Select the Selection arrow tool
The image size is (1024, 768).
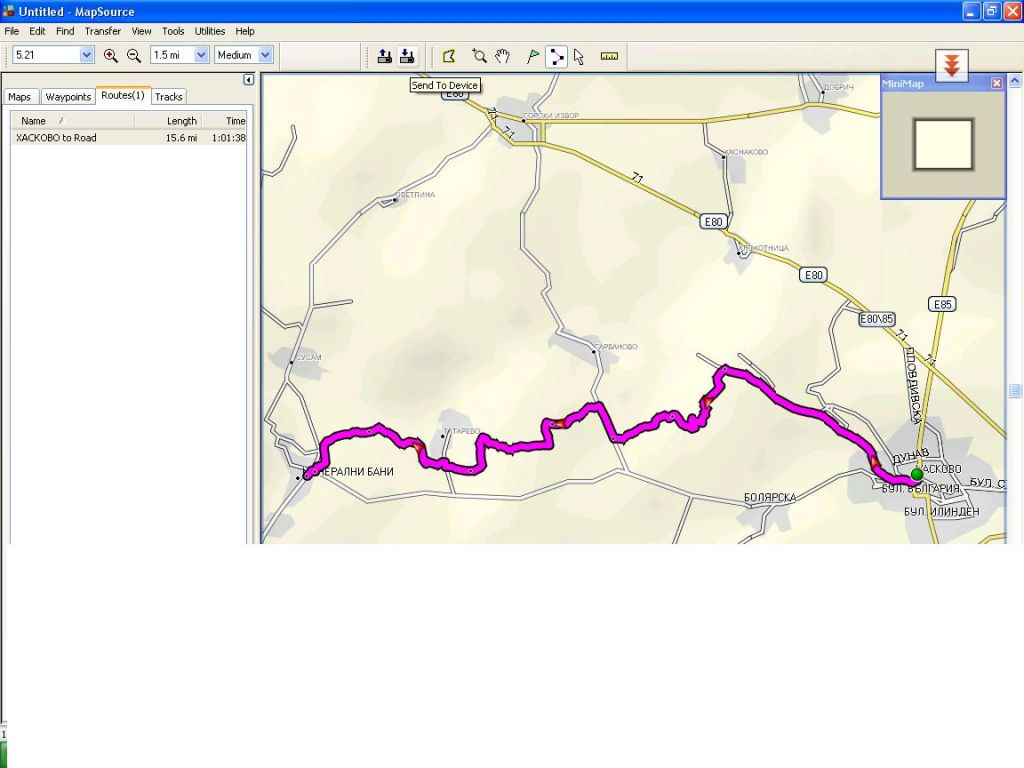[579, 56]
